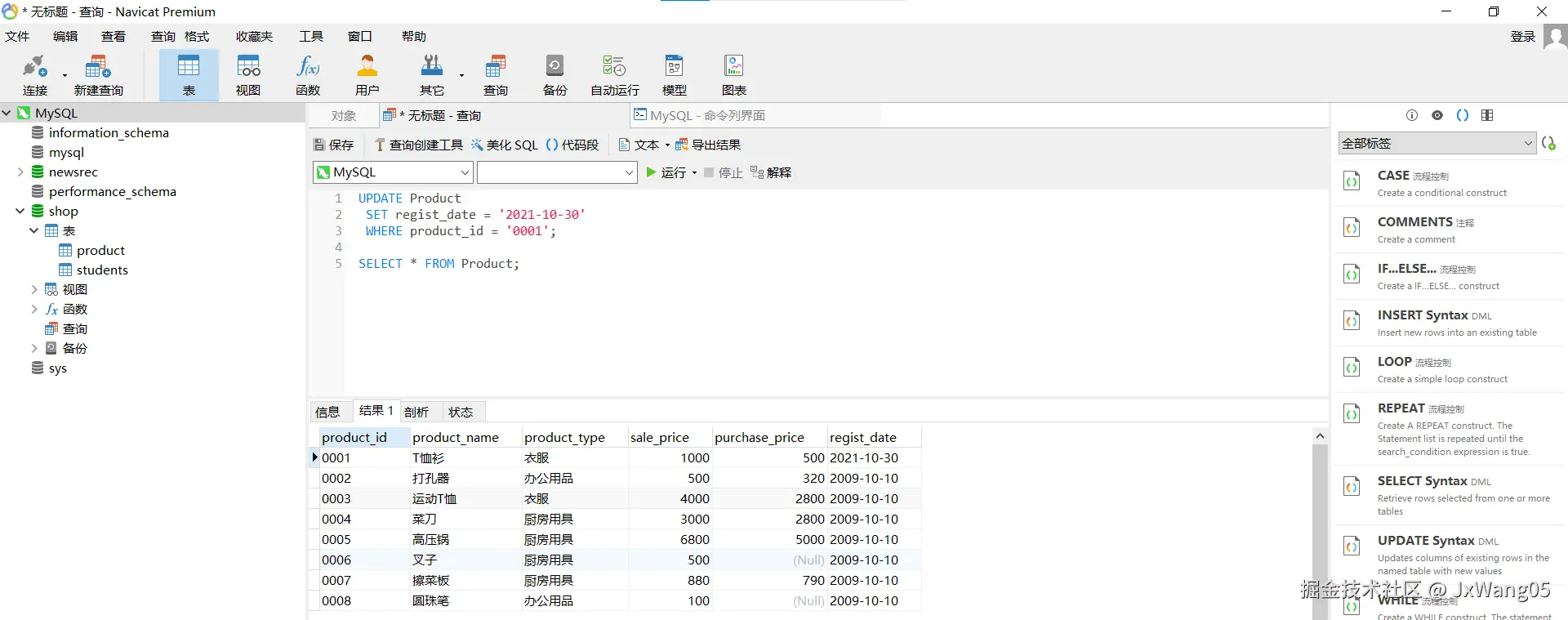
Task: Open the 自动运行 automation toolbar icon
Action: click(x=615, y=75)
